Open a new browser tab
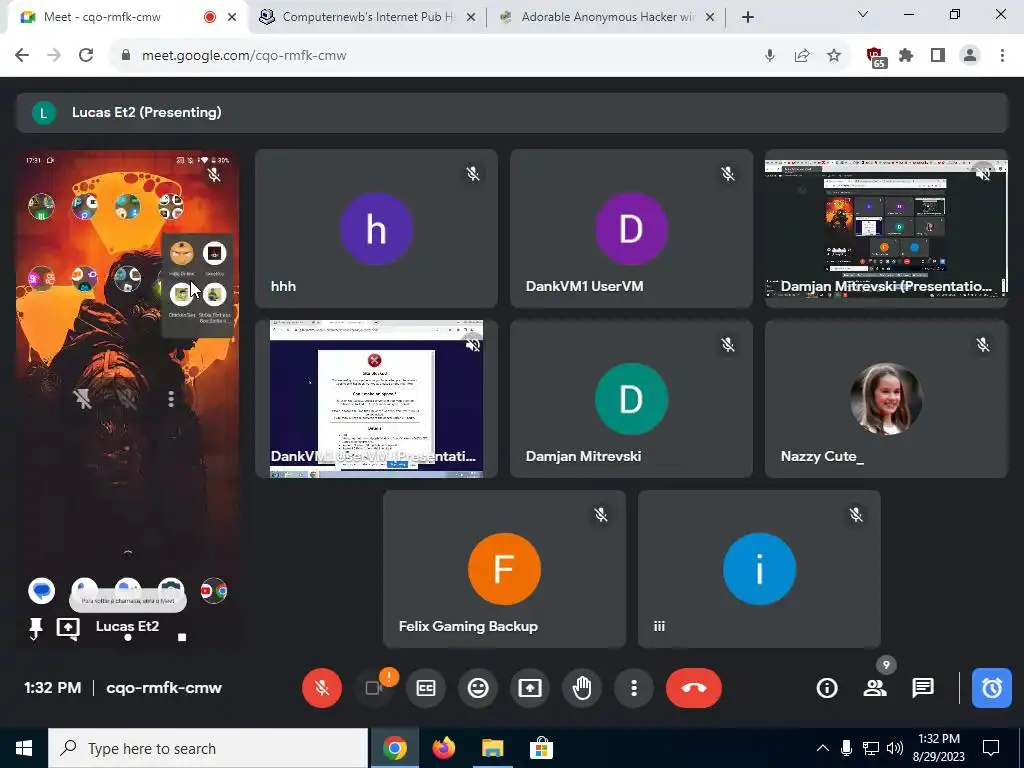The image size is (1024, 768). tap(748, 17)
